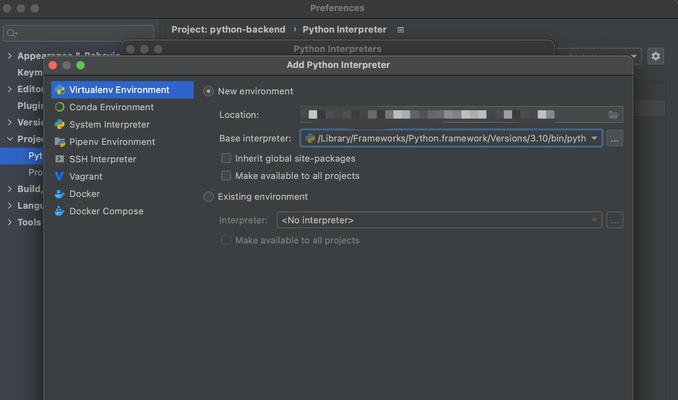
Task: Click the Project: python-backend breadcrumb
Action: [x=228, y=29]
